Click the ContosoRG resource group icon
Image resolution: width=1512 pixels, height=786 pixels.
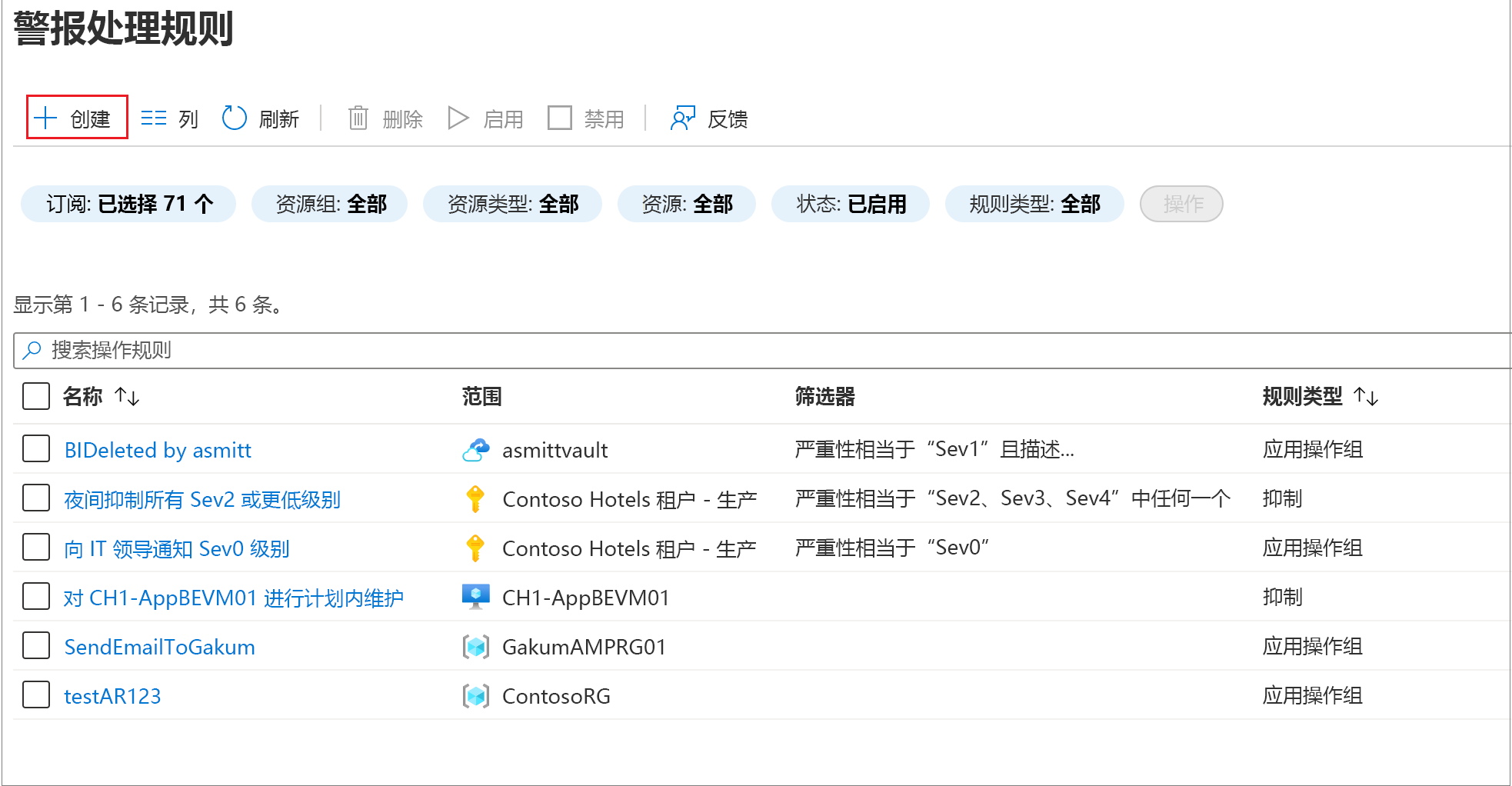click(476, 696)
